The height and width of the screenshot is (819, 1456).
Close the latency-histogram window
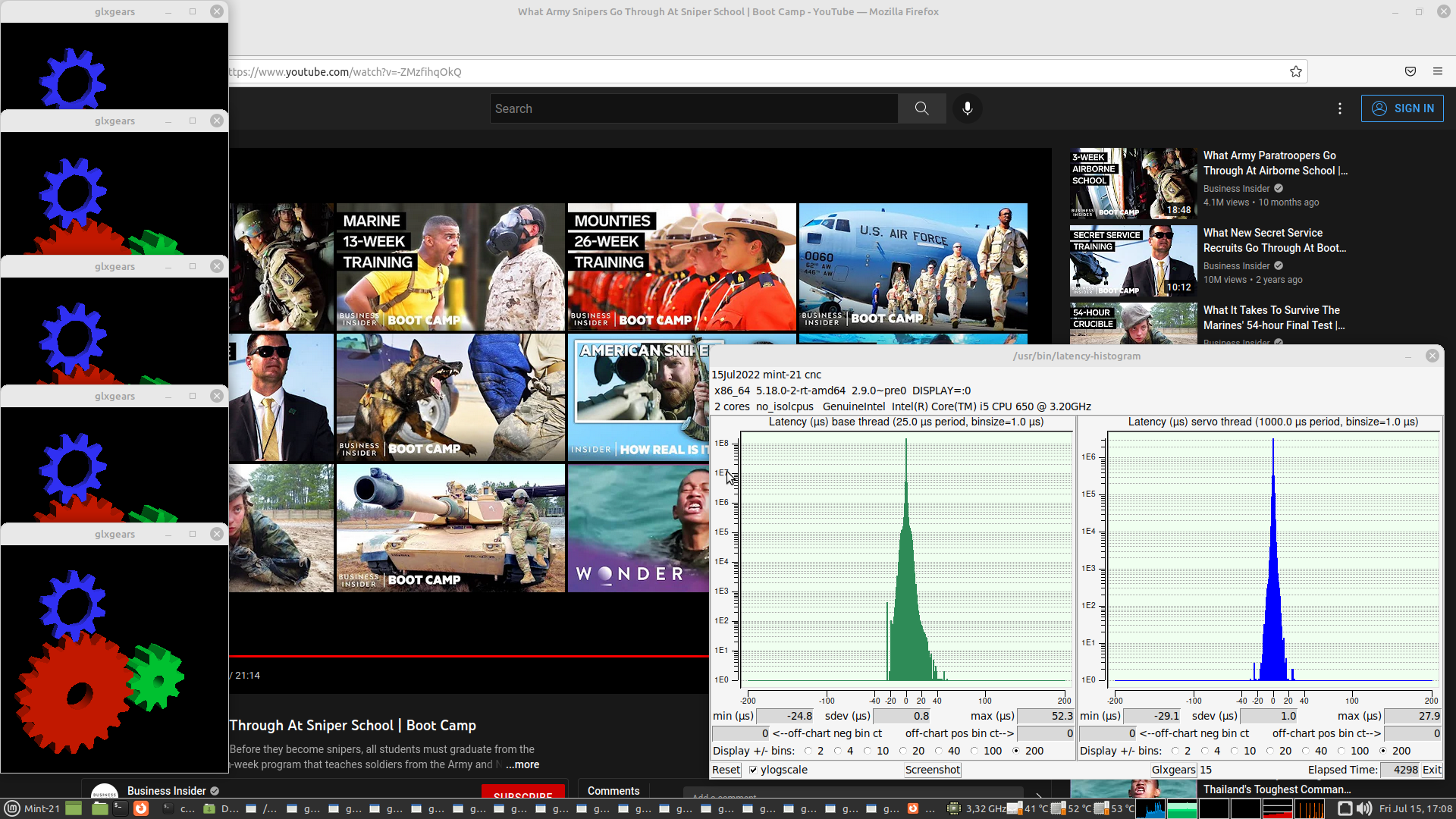point(1432,356)
